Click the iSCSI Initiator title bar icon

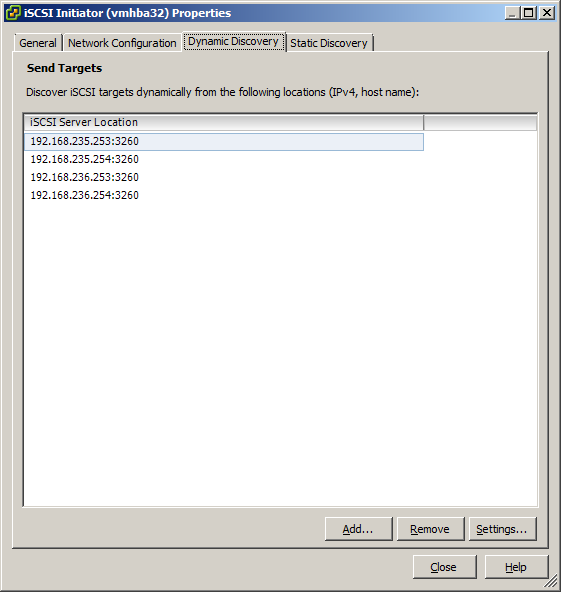(13, 13)
